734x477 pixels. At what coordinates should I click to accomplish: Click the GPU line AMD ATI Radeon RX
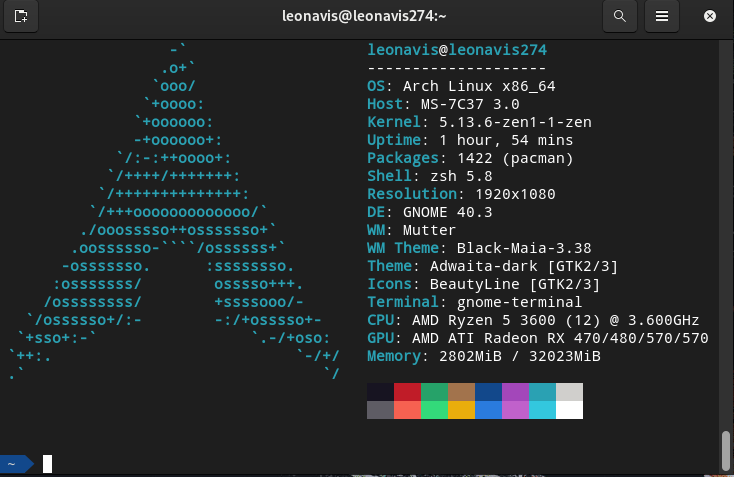537,338
